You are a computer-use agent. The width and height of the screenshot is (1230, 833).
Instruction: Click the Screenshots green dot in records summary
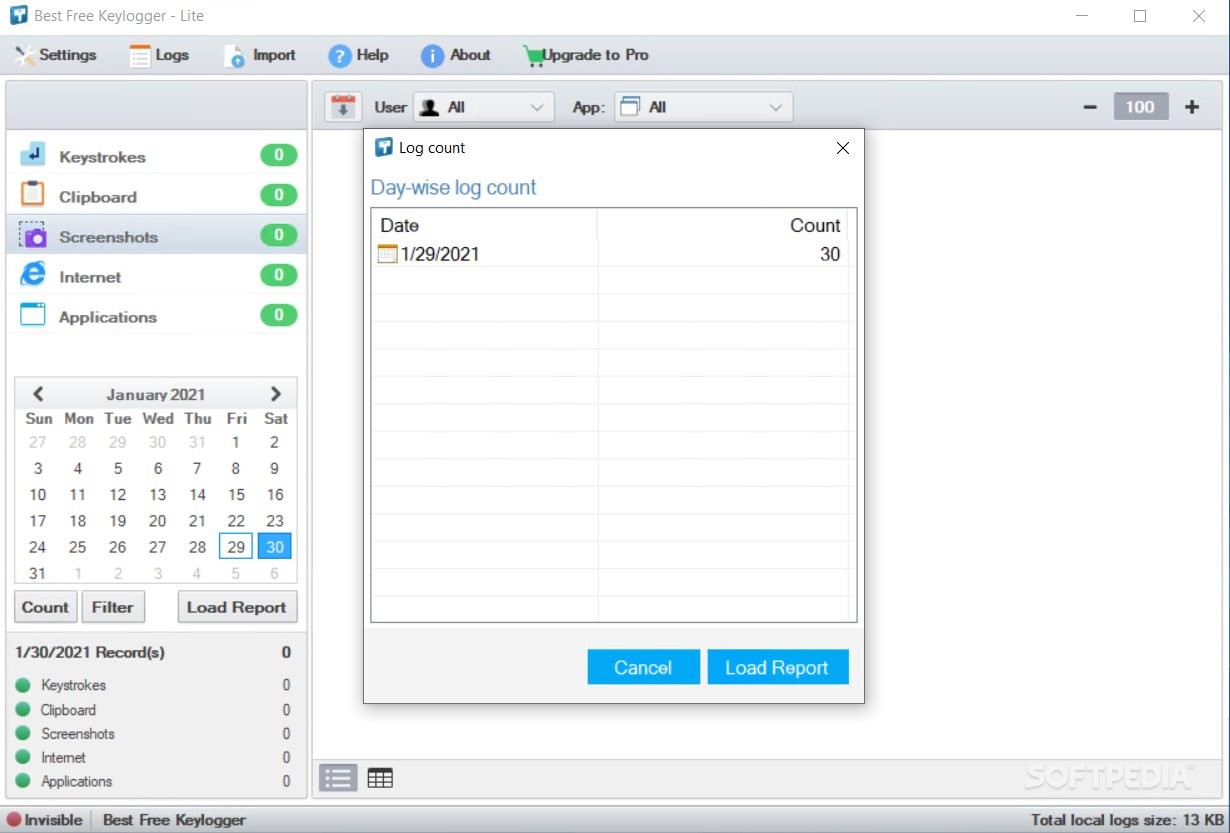23,734
